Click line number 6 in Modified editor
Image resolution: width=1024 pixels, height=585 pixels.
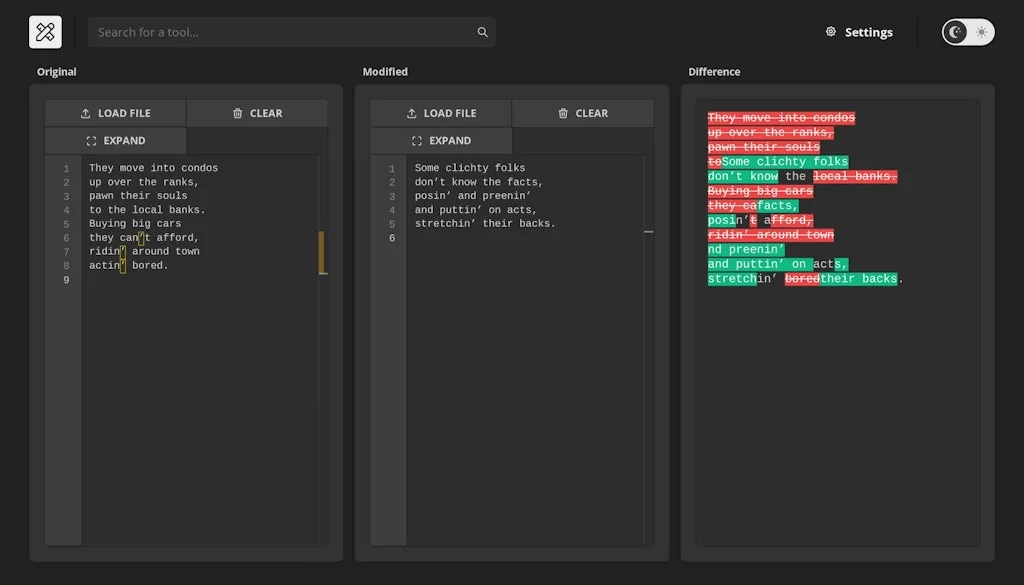coord(392,238)
